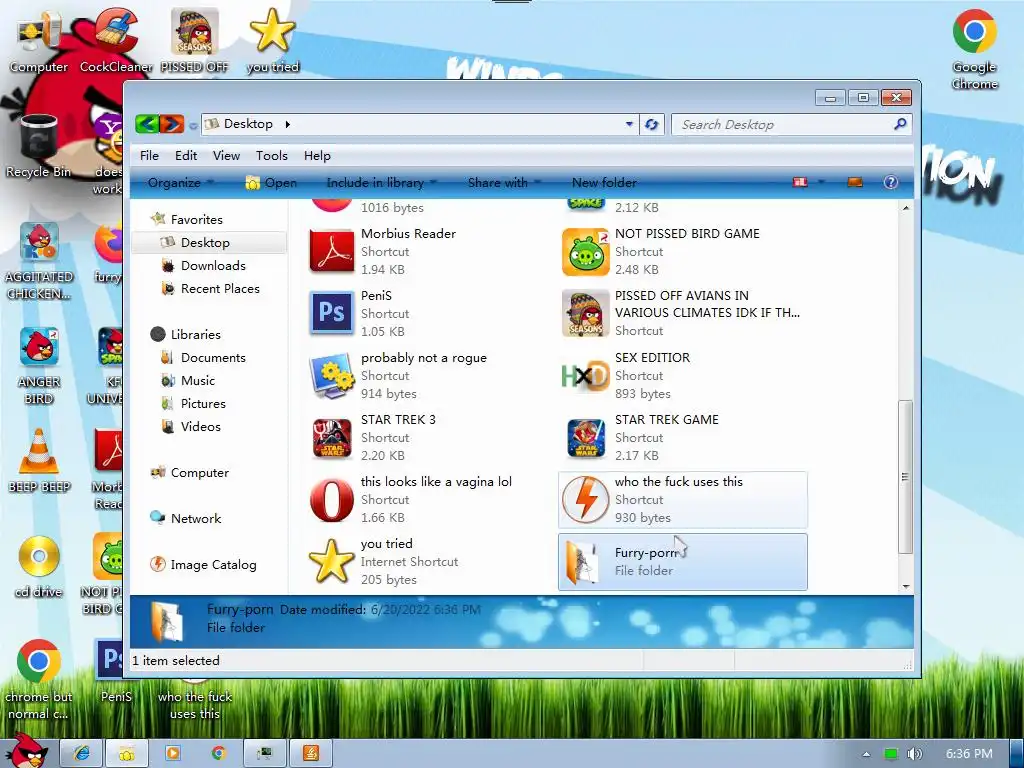Screen dimensions: 1024x768
Task: Select the 'probably not a rogue' shortcut
Action: point(331,375)
